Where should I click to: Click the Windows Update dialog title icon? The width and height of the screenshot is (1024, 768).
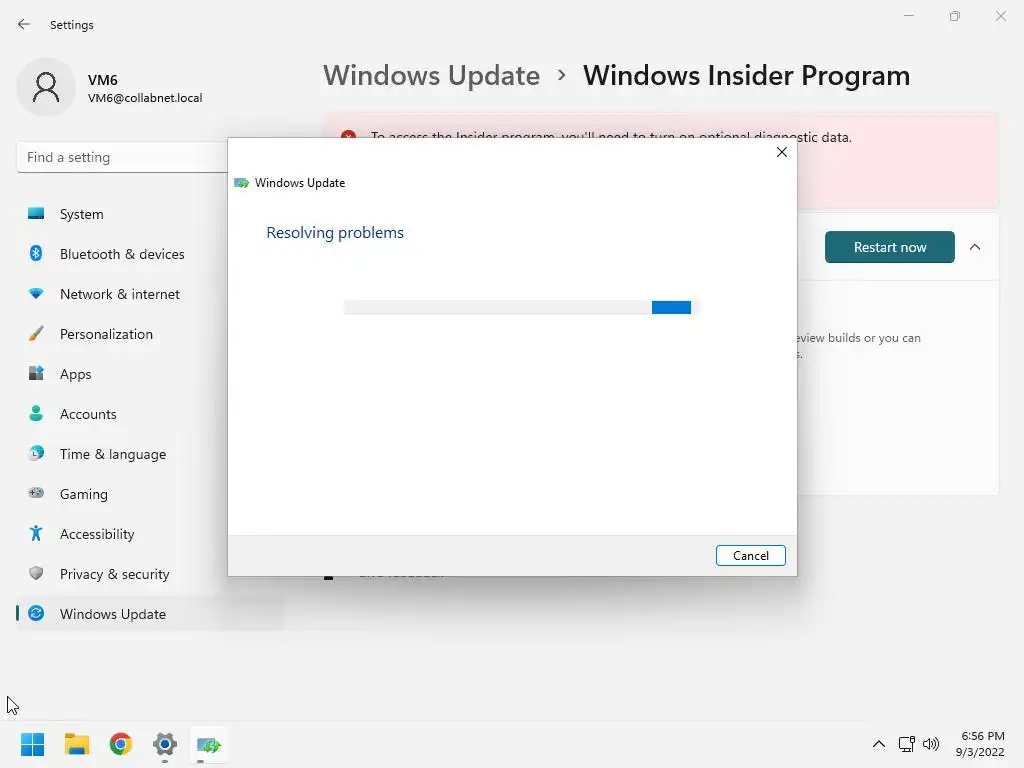[242, 183]
